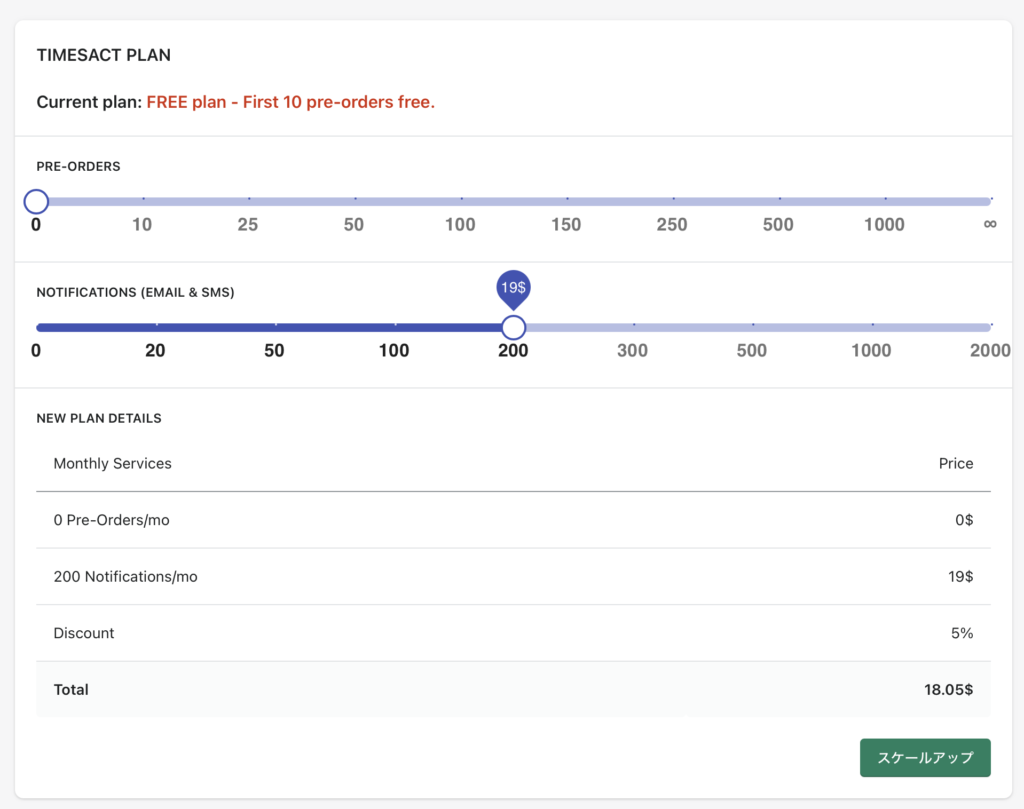The height and width of the screenshot is (809, 1024).
Task: Click the PRE-ORDERS section label
Action: [78, 167]
